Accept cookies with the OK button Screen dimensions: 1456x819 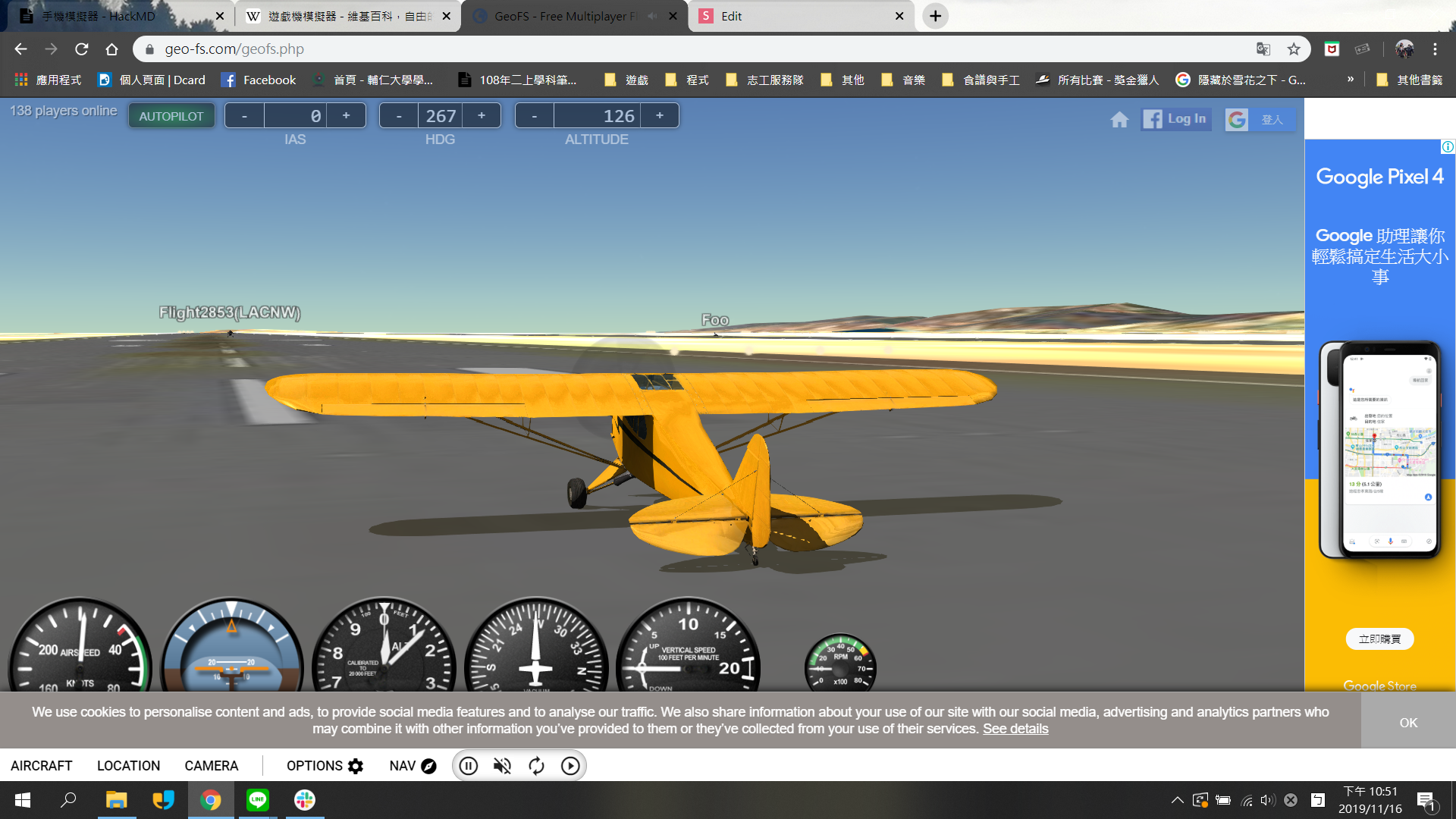pos(1408,723)
